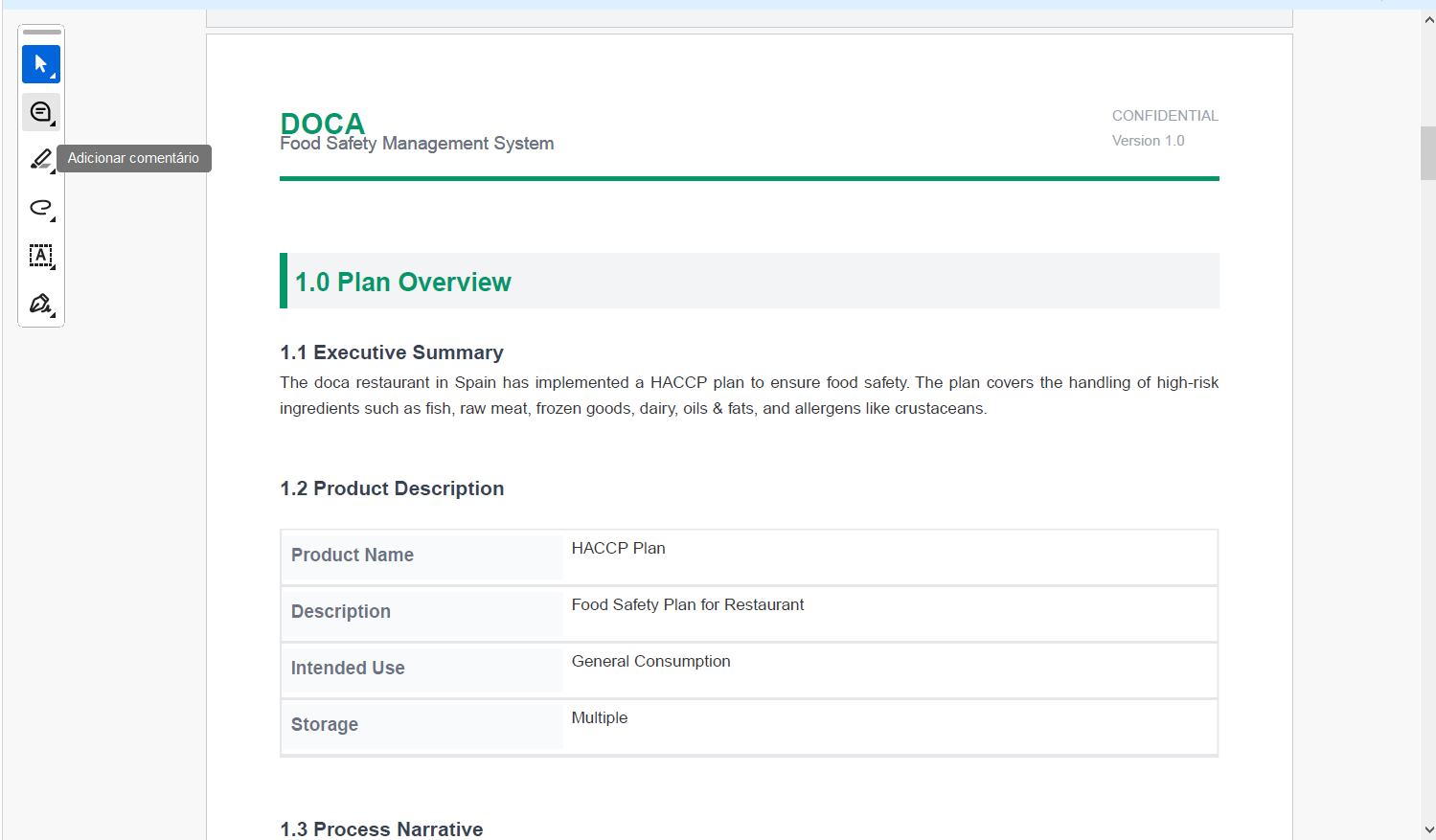Click the 1.0 Plan Overview section header
Screen dimensions: 1436x840
click(x=403, y=282)
